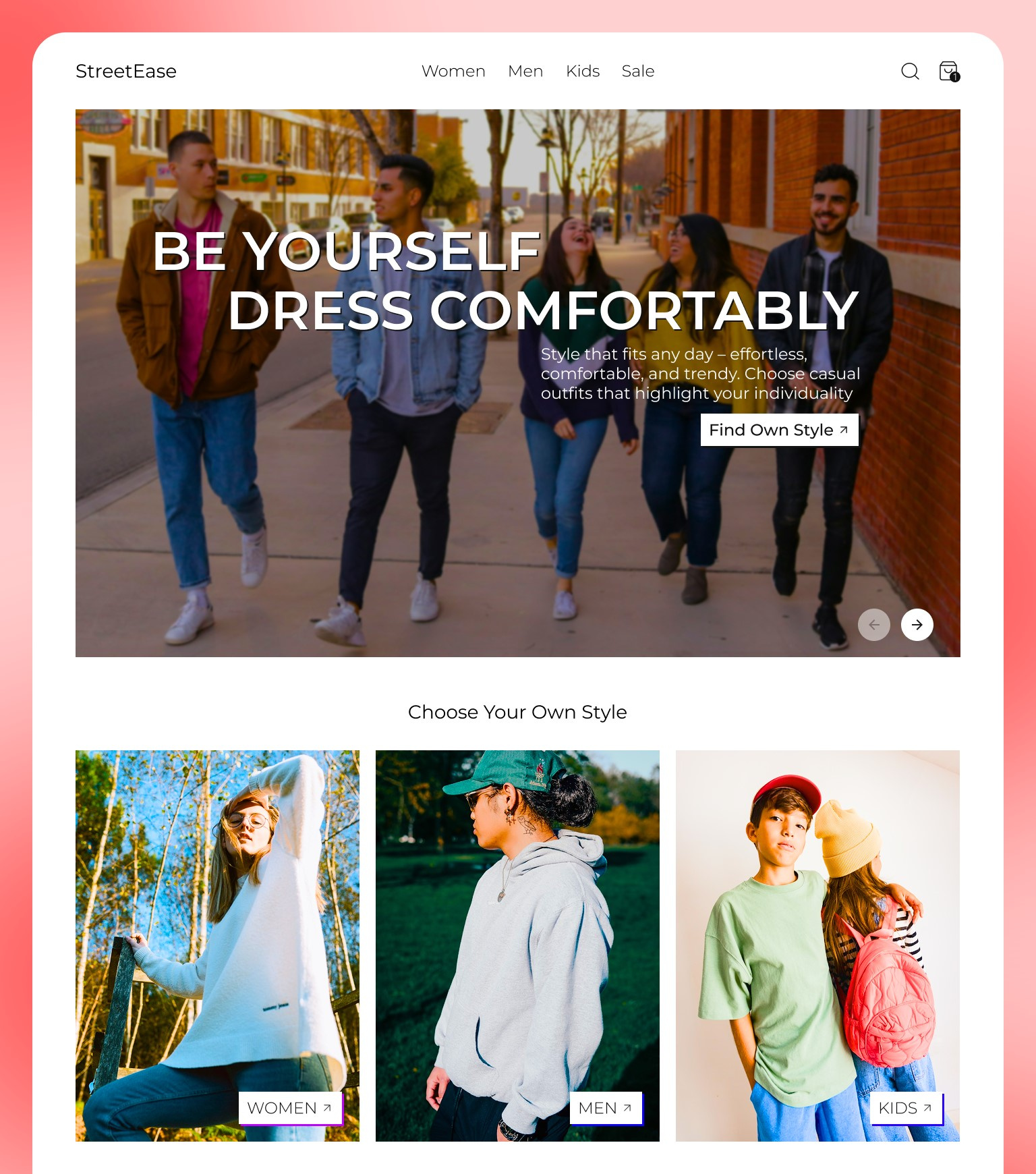The height and width of the screenshot is (1174, 1036).
Task: Open the Men menu item
Action: tap(525, 71)
